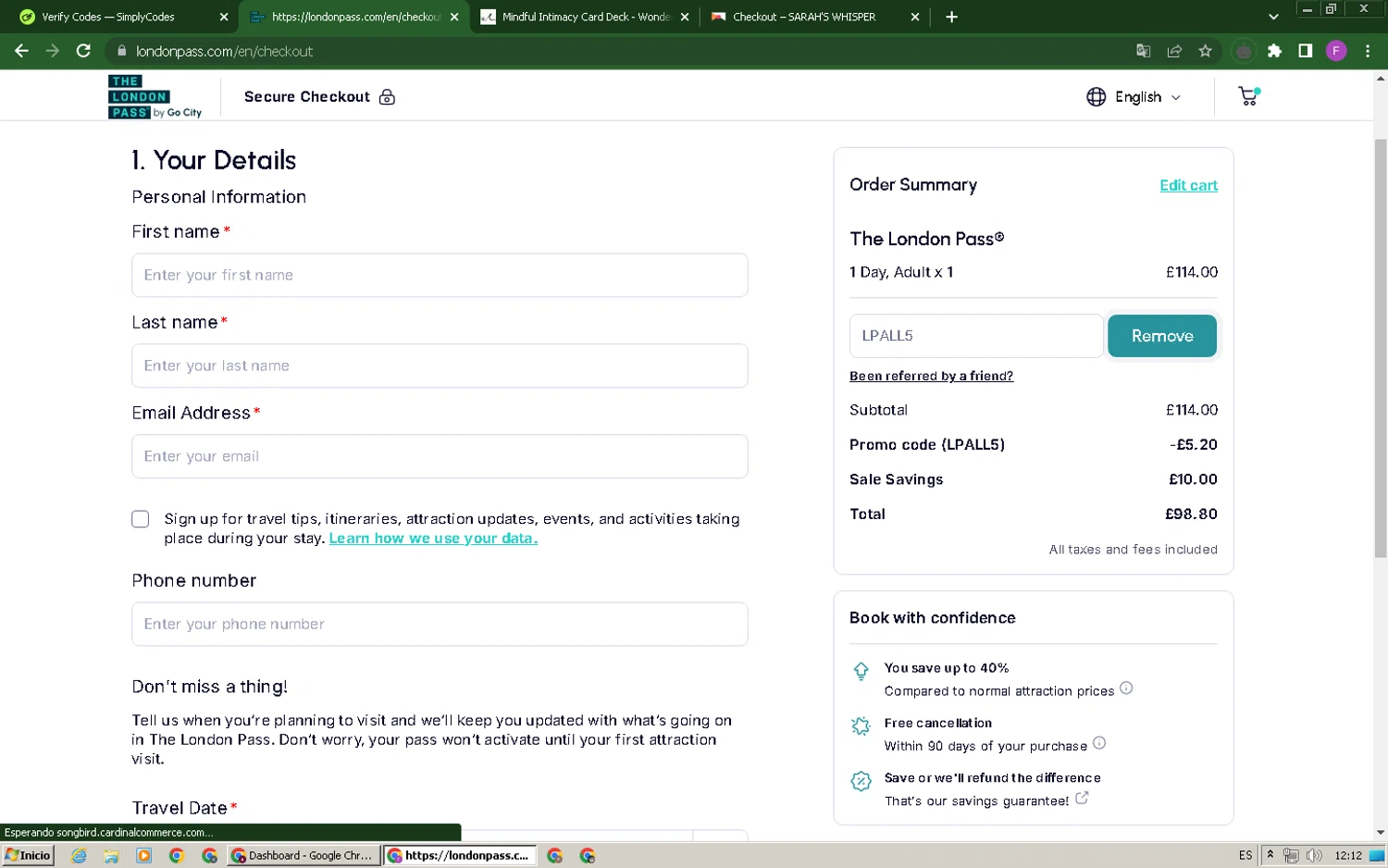
Task: Click the Inicio start button
Action: click(x=28, y=856)
